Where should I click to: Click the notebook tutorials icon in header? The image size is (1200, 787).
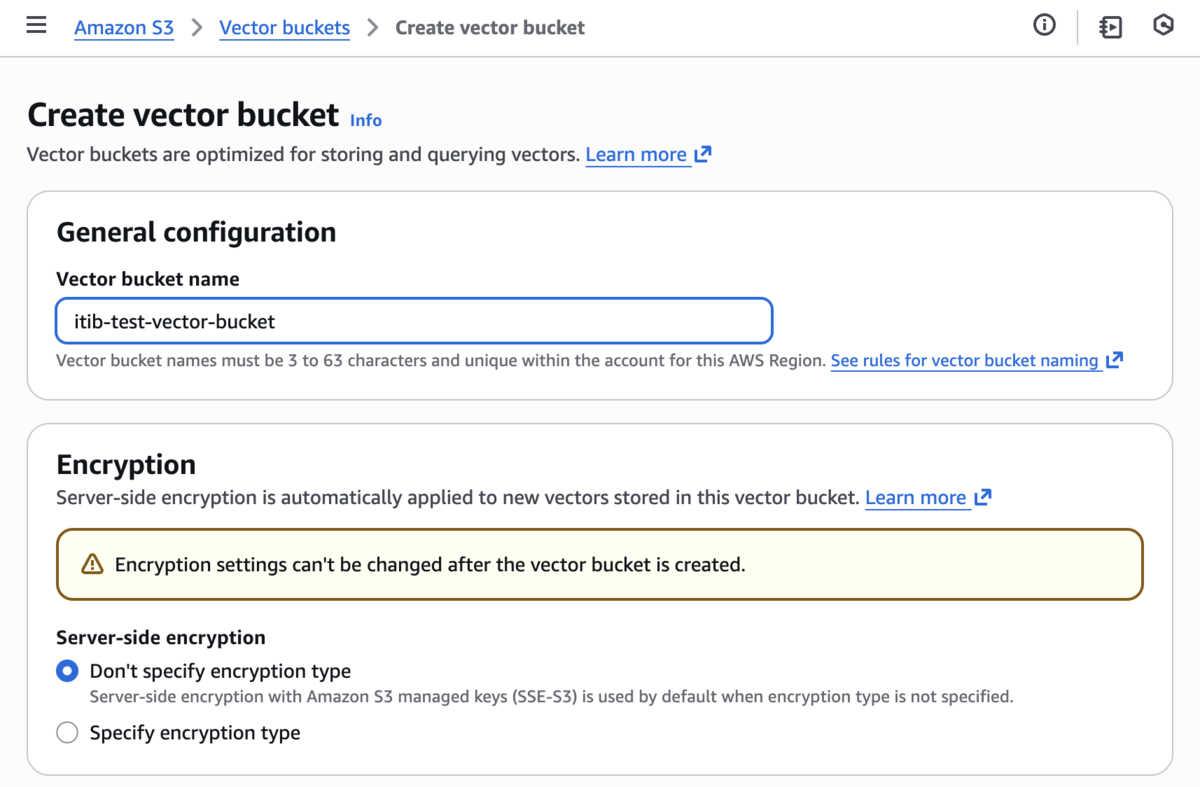1110,27
